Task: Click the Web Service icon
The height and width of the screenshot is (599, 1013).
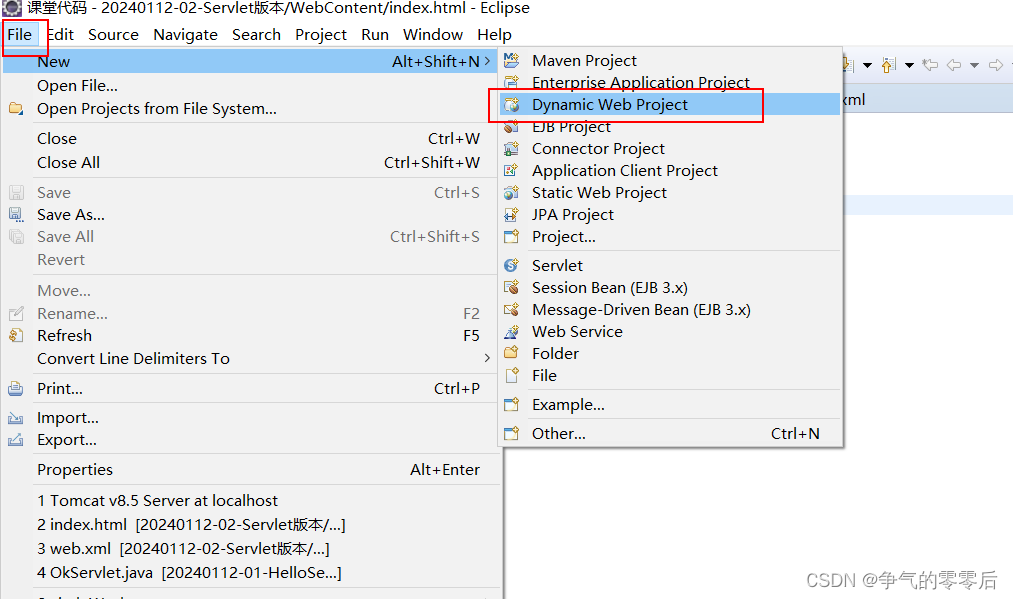Action: tap(512, 331)
